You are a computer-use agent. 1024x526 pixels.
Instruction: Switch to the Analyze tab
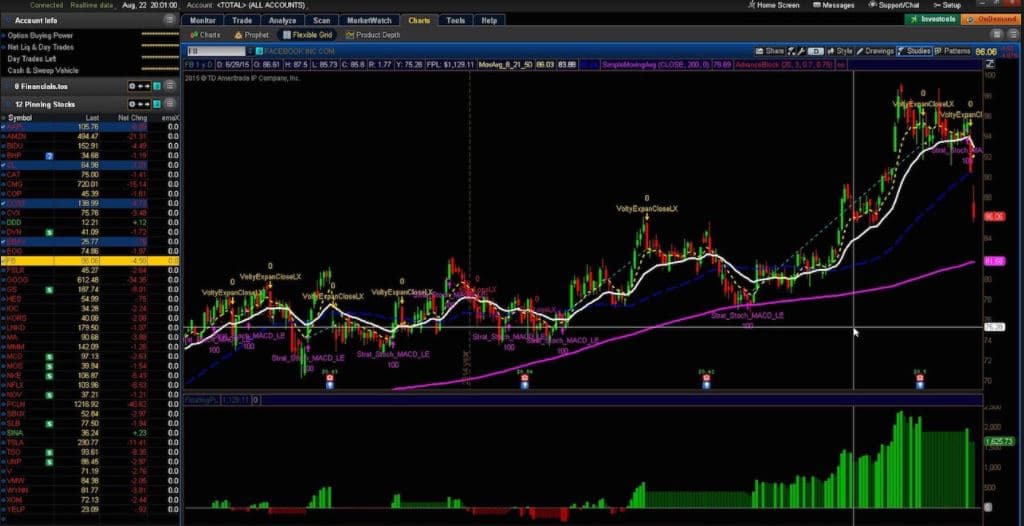click(281, 20)
